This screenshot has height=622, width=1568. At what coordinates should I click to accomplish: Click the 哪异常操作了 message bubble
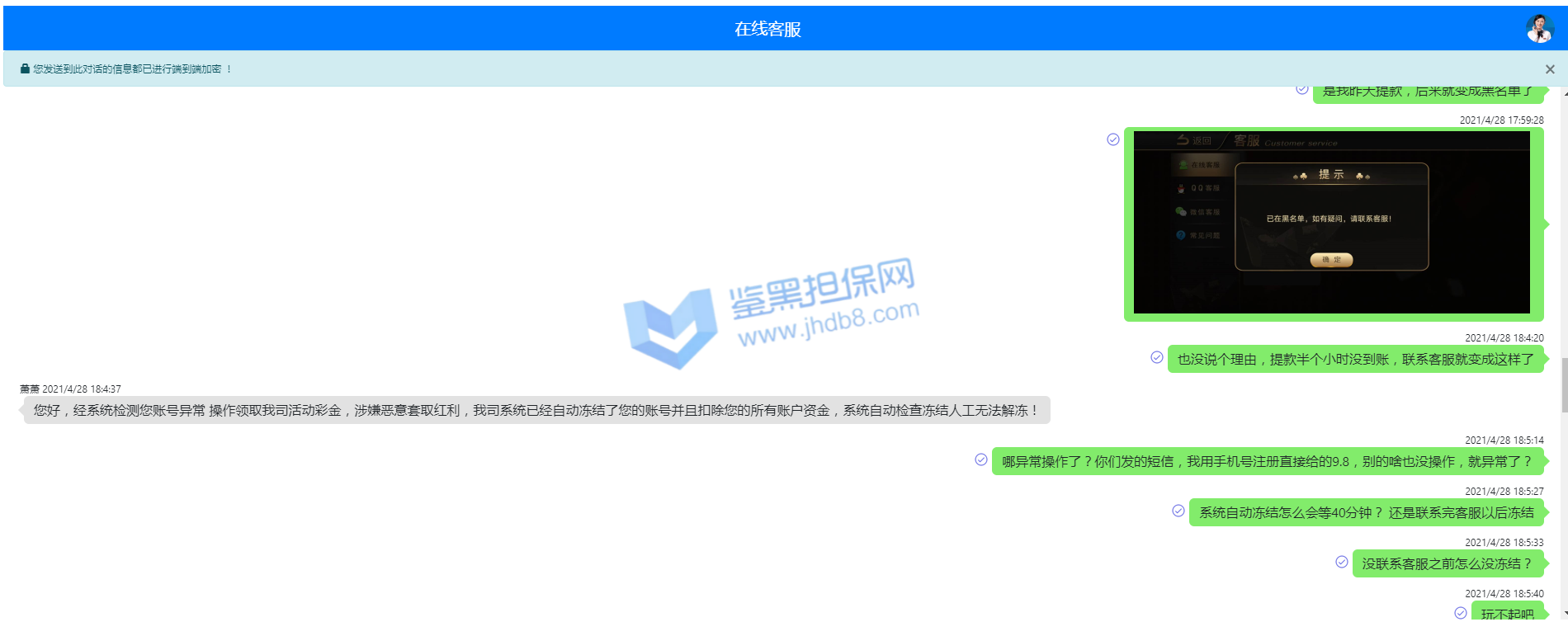[1267, 461]
